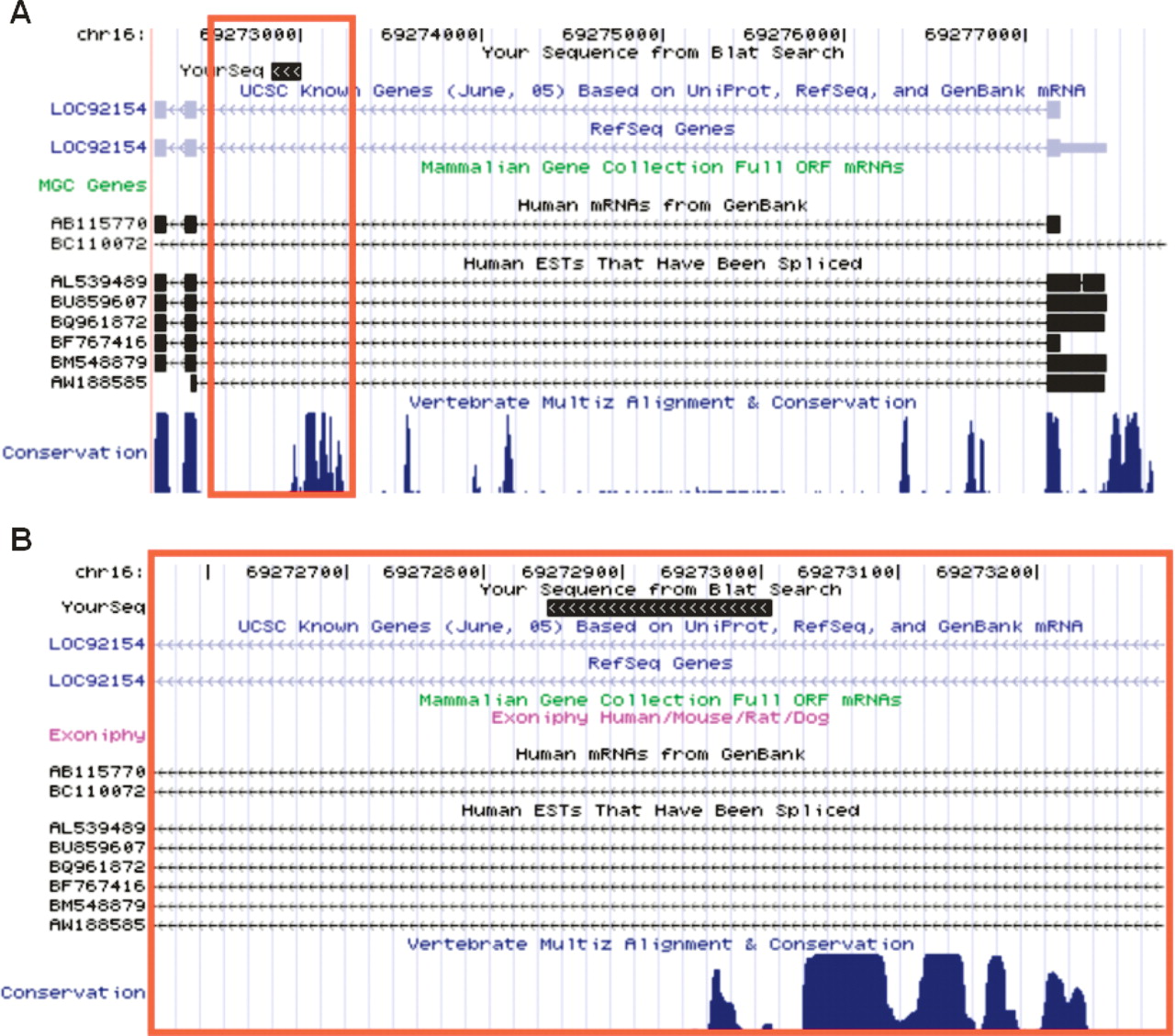Viewport: 1175px width, 1036px height.
Task: Click the YourSeq BLAT hit block in panel A
Action: coord(286,72)
